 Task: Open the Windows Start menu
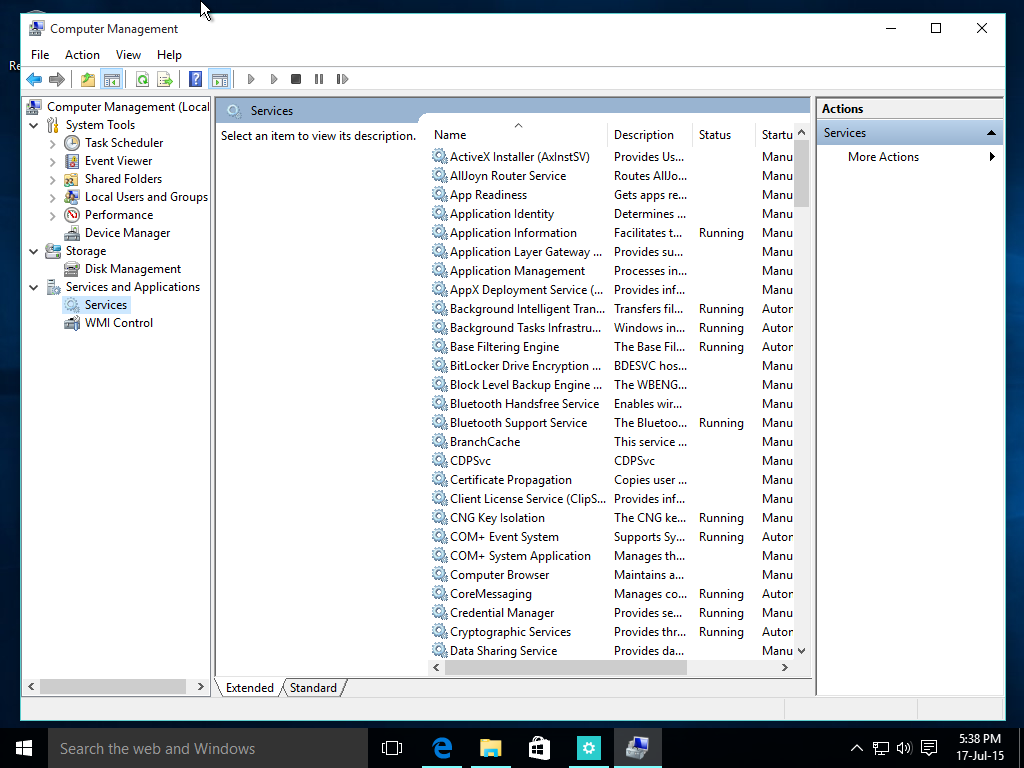point(24,748)
